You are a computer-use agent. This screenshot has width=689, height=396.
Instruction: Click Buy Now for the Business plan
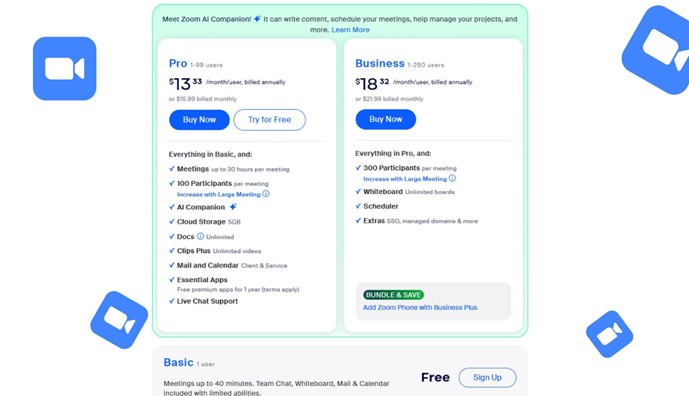point(385,119)
